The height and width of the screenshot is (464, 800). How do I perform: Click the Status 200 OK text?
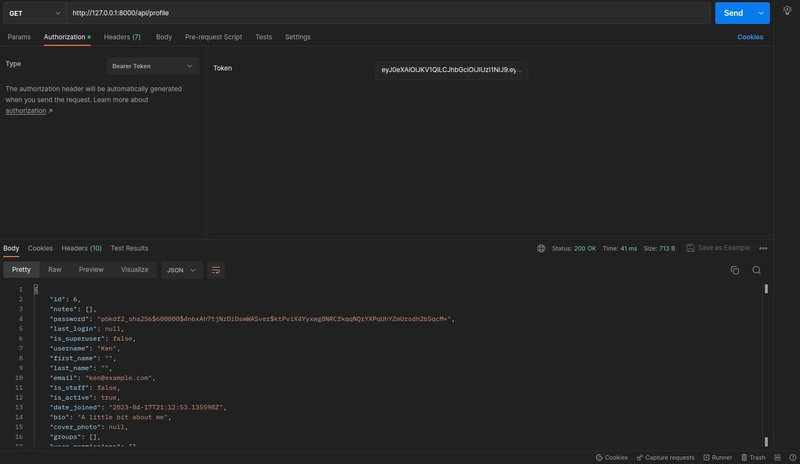tap(574, 249)
